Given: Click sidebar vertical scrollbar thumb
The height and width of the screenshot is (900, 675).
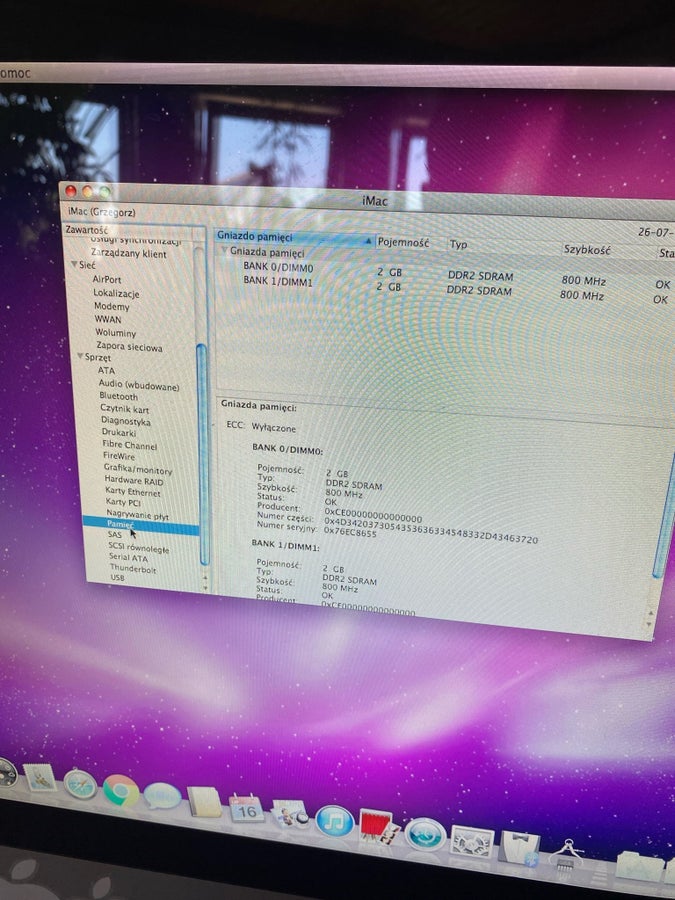Looking at the screenshot, I should pos(202,453).
